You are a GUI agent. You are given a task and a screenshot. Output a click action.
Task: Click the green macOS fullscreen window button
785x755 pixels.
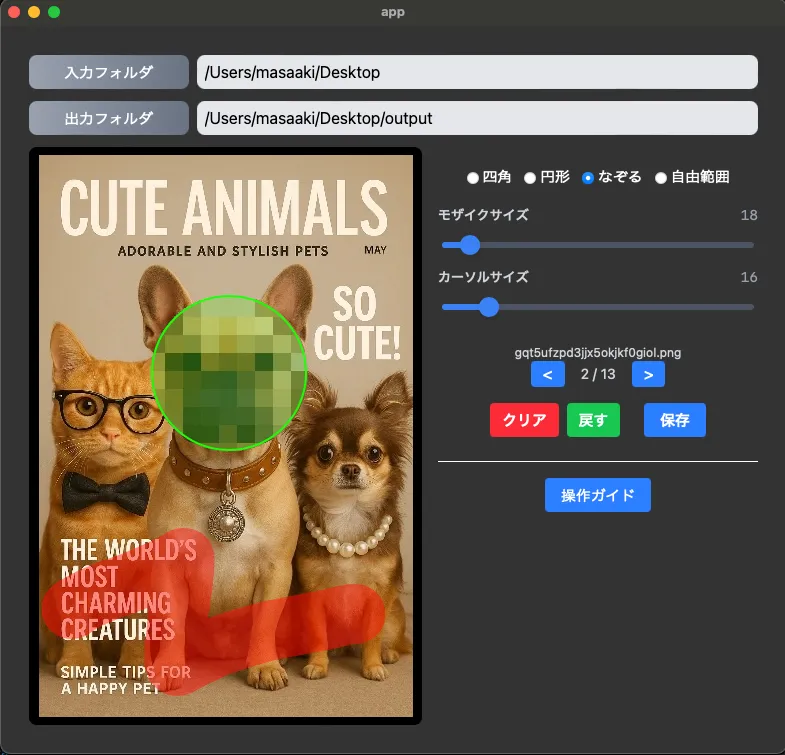[x=54, y=12]
